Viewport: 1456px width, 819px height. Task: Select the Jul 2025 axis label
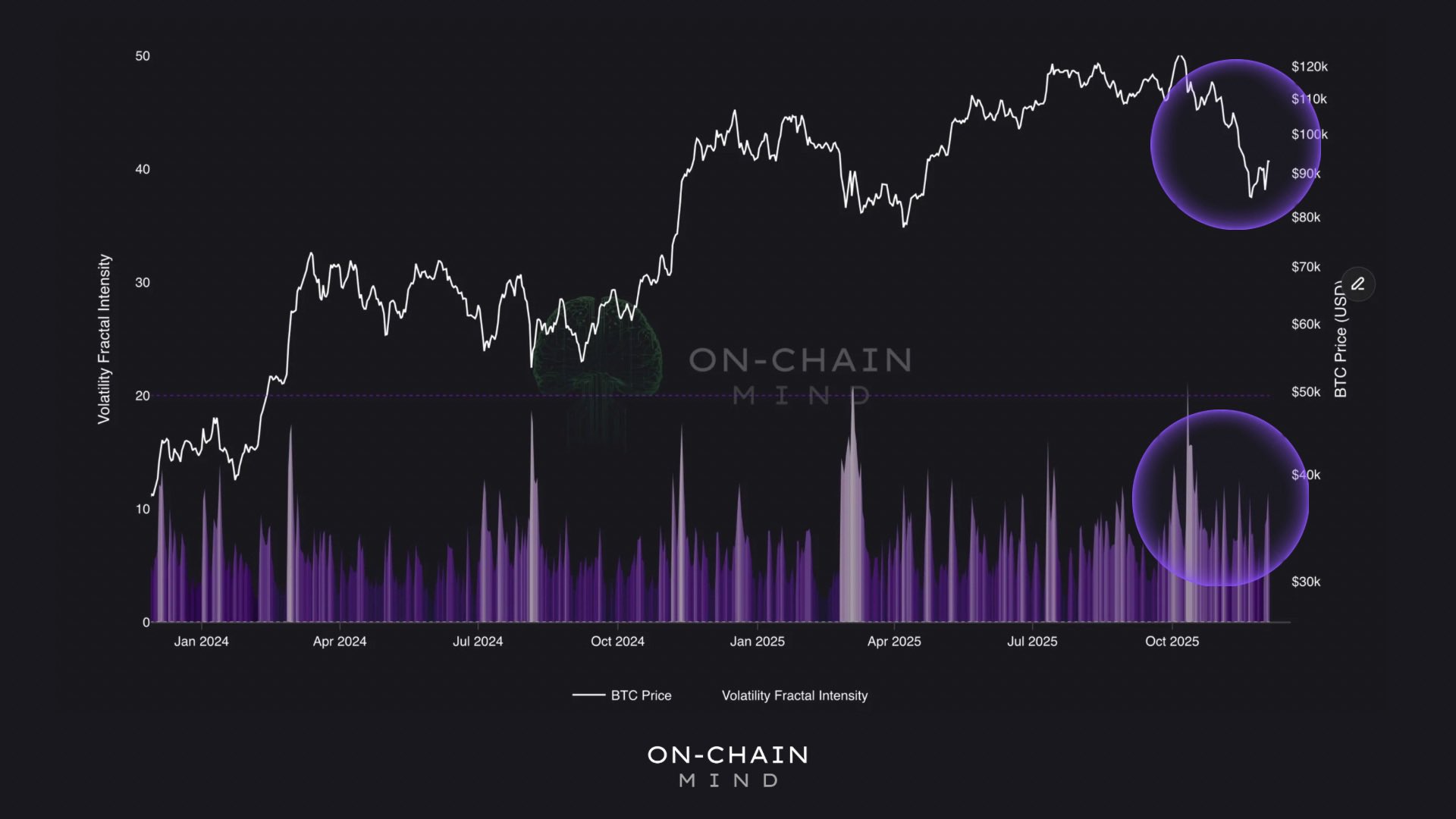click(x=1032, y=642)
